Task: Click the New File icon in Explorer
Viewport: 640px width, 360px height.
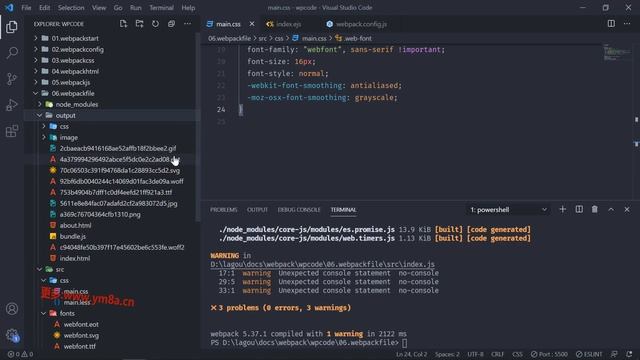Action: (x=123, y=24)
